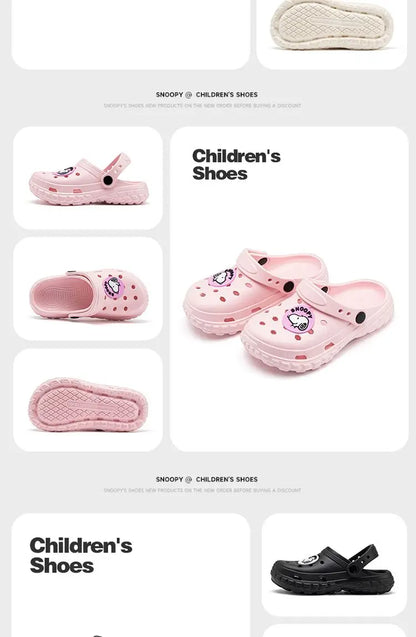Viewport: 416px width, 637px height.
Task: Click the first SNOOPY @ CHILDREN'S SHOES heading
Action: (x=207, y=95)
